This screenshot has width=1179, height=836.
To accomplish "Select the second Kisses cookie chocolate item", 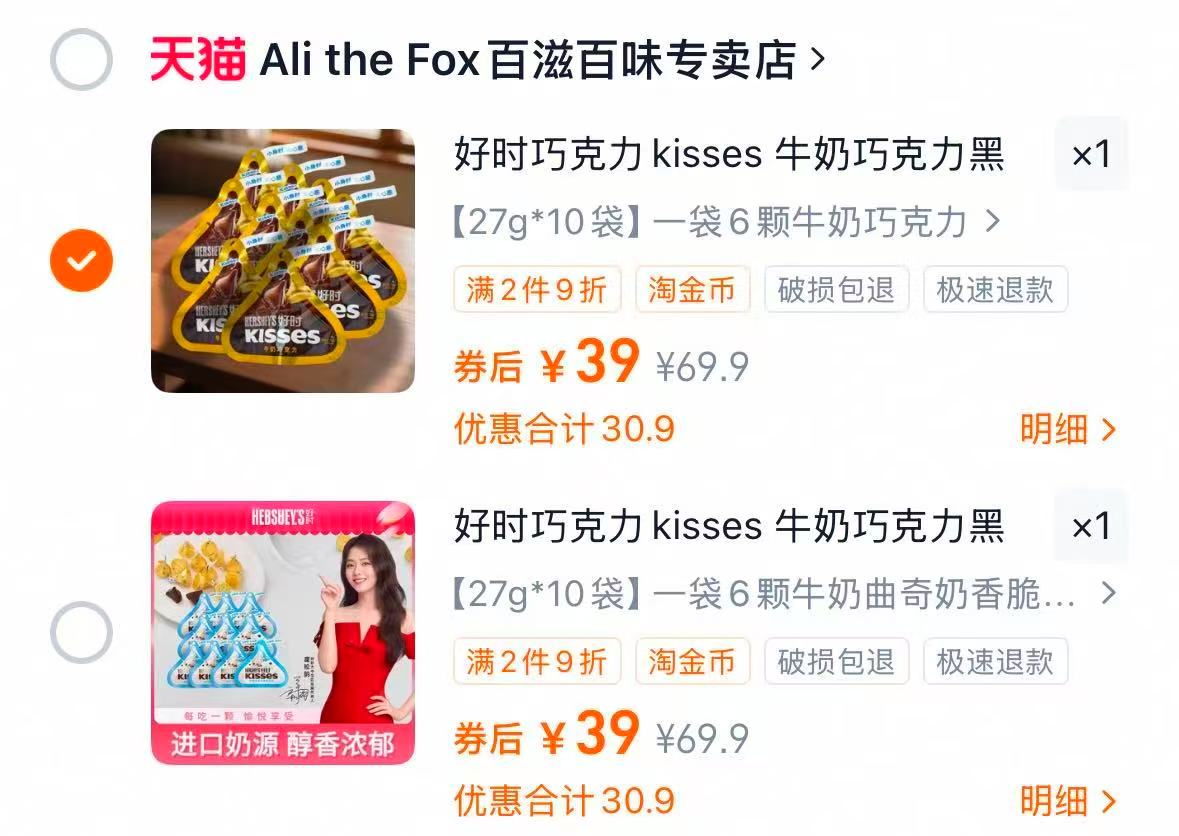I will 81,632.
